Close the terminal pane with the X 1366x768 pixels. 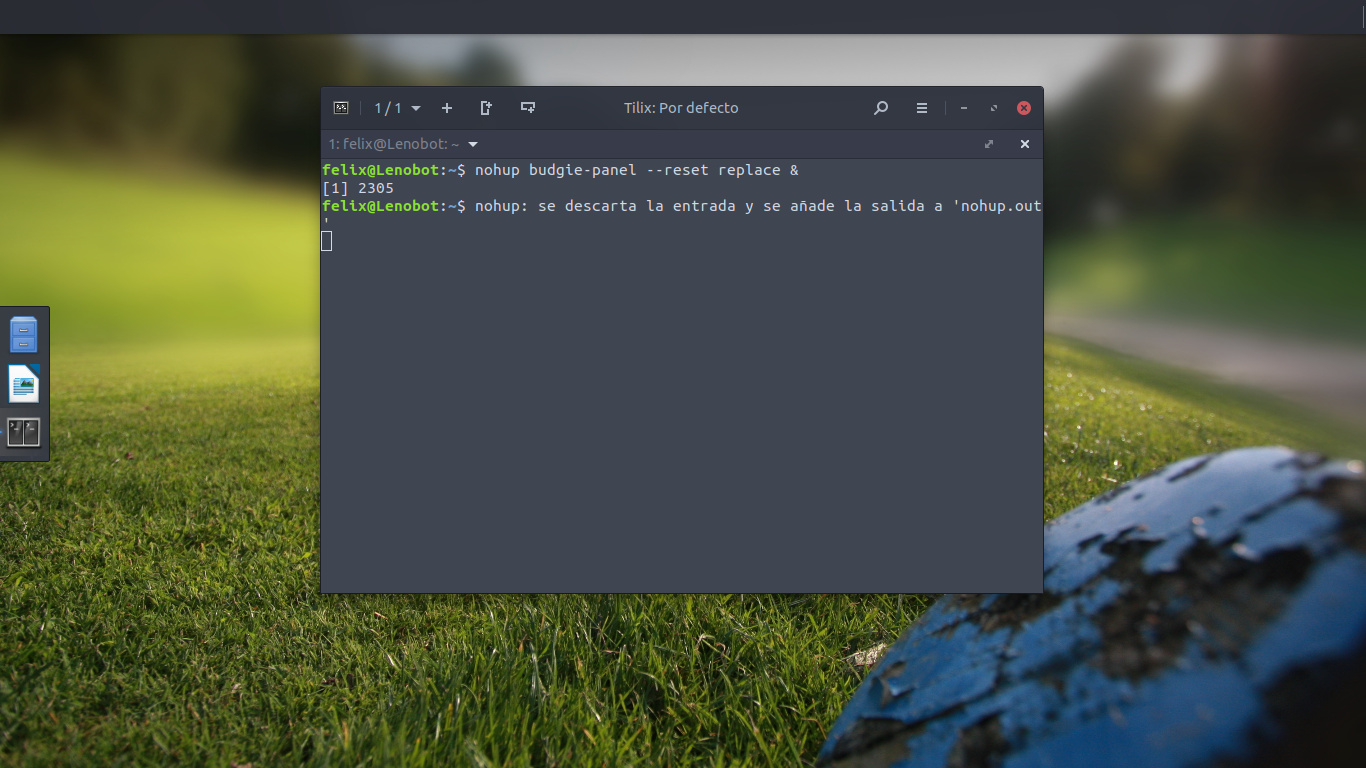coord(1025,144)
